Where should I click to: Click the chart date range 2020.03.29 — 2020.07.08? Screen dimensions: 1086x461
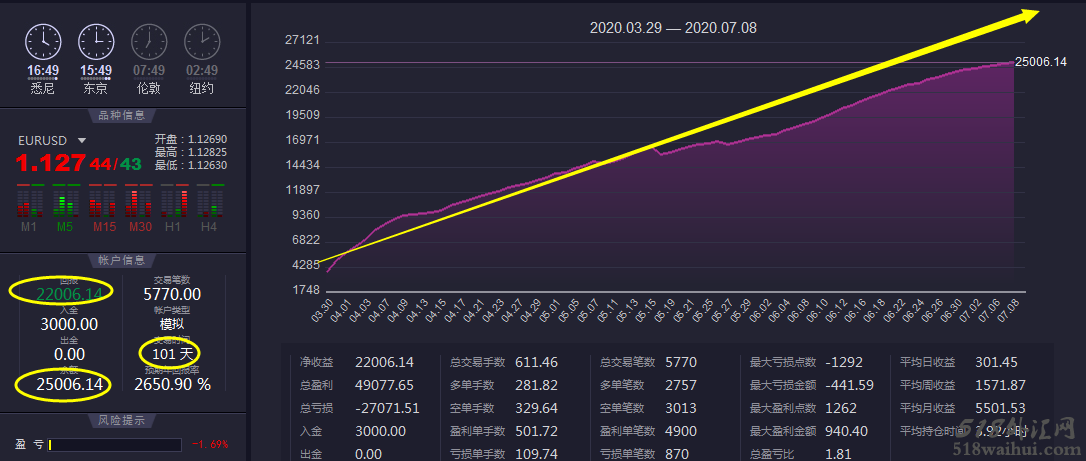(x=673, y=28)
